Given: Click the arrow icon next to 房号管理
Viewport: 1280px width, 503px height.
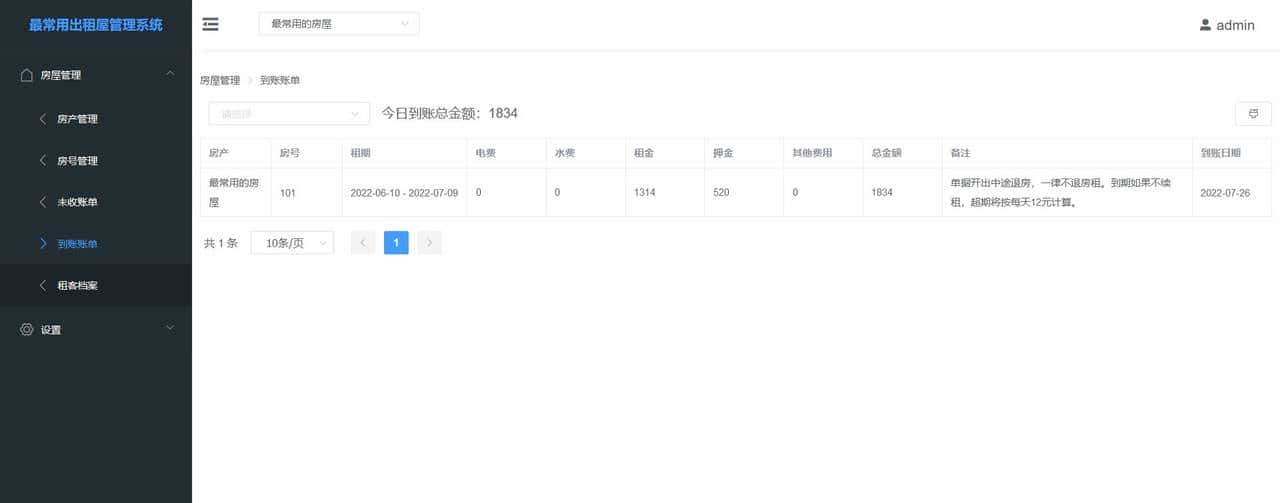Looking at the screenshot, I should click(x=42, y=160).
